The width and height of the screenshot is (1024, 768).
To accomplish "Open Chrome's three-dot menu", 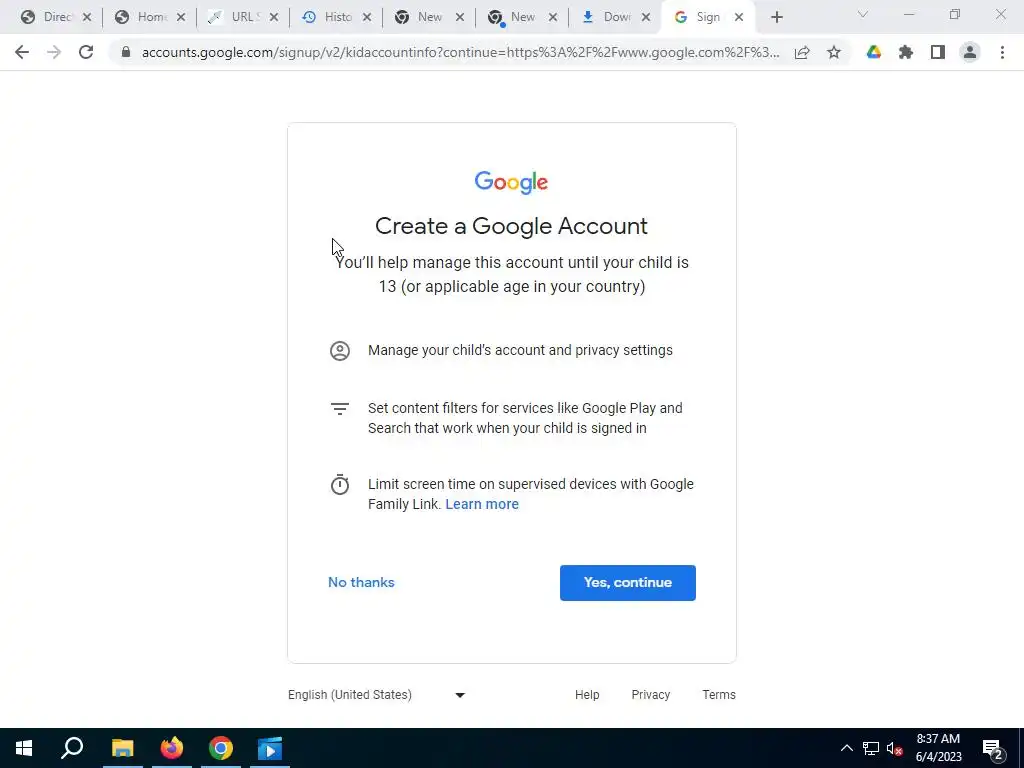I will (x=1002, y=52).
